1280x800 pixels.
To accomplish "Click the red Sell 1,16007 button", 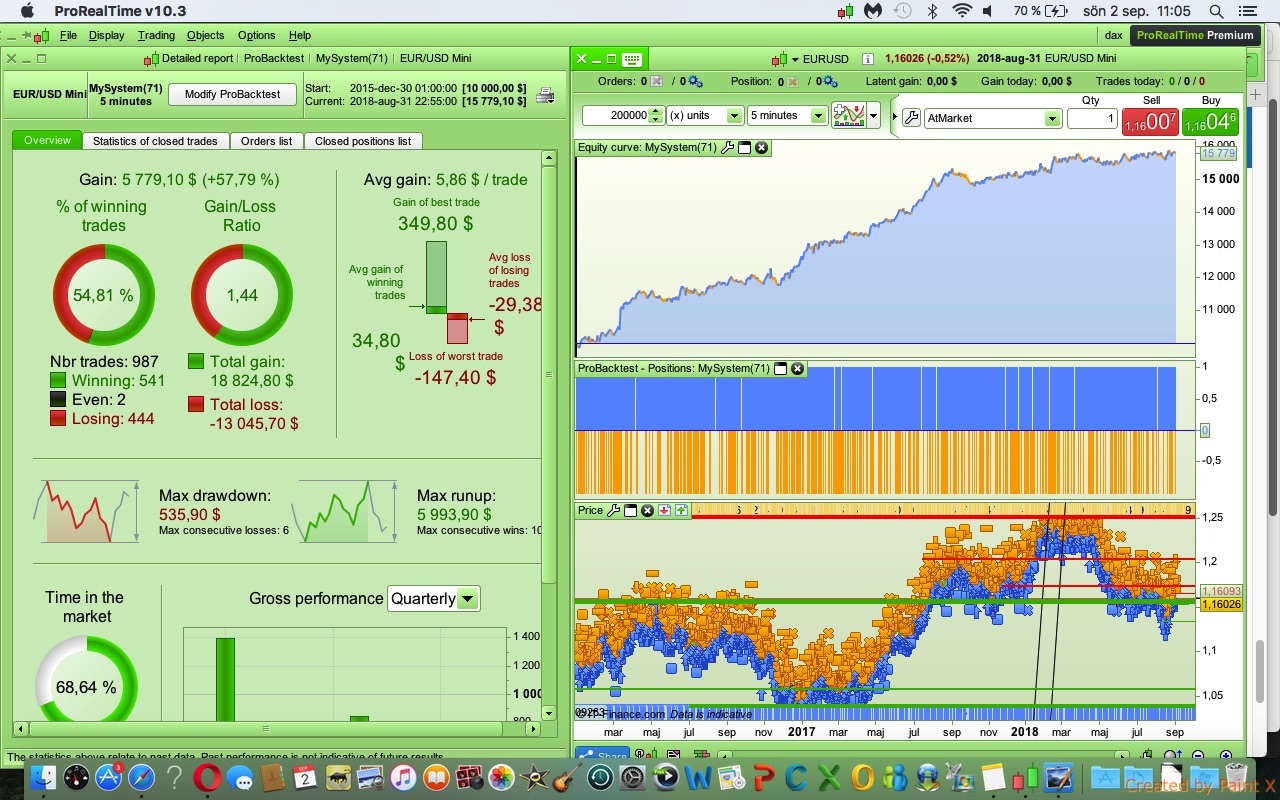I will click(x=1150, y=121).
